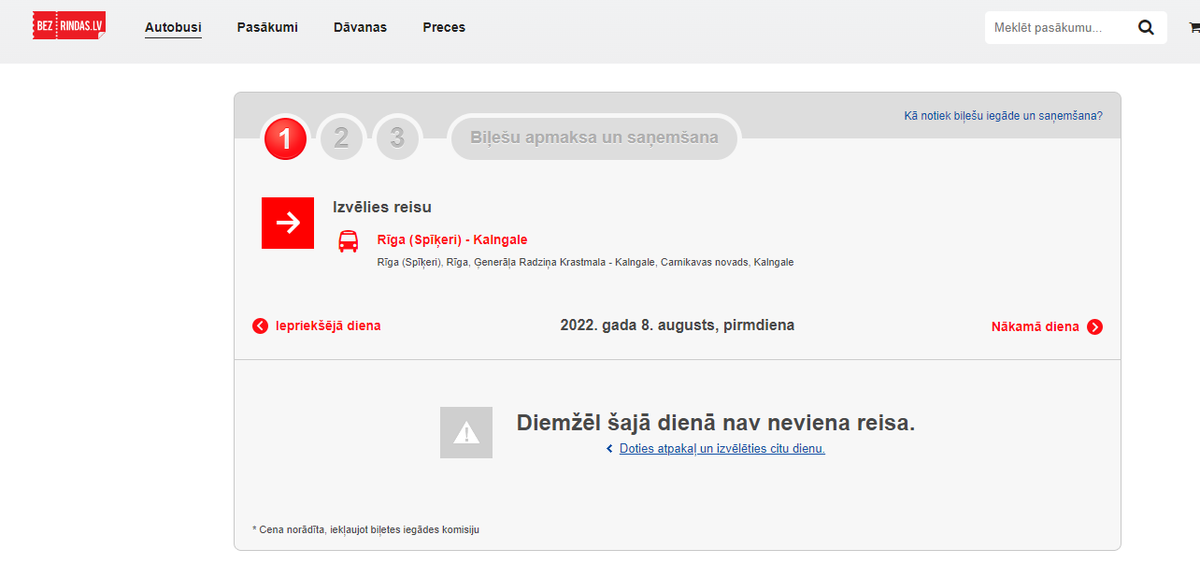Viewport: 1200px width, 564px height.
Task: Click the gray warning triangle icon
Action: [x=466, y=432]
